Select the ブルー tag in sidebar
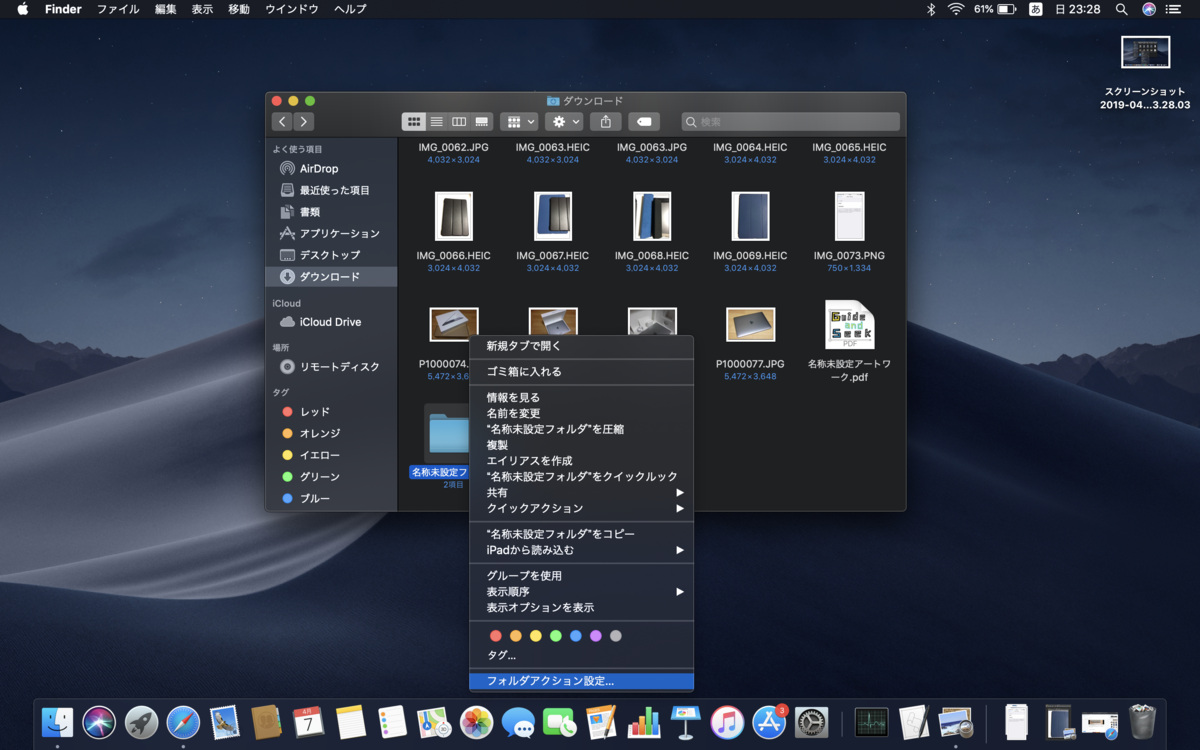1200x750 pixels. 331,498
